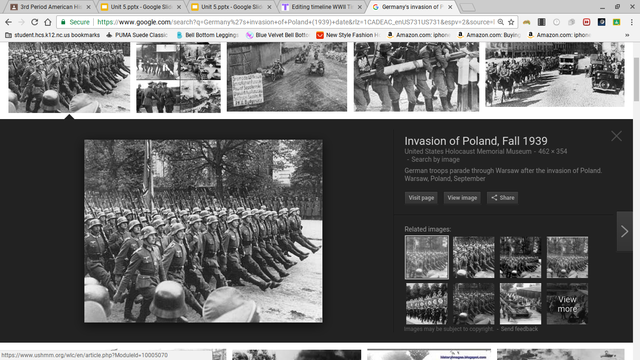The image size is (640, 360).
Task: Select motorcycles on road result thumbnail
Action: (x=287, y=77)
